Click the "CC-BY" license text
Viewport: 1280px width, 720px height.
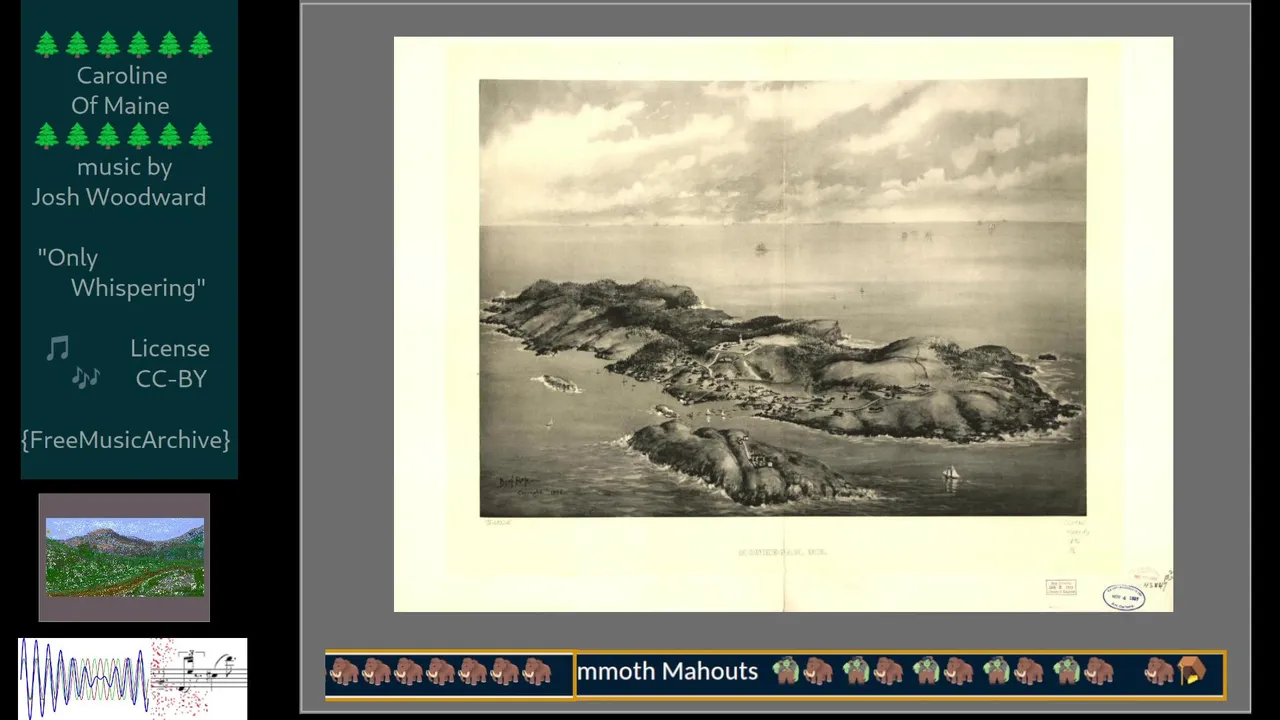click(x=171, y=379)
